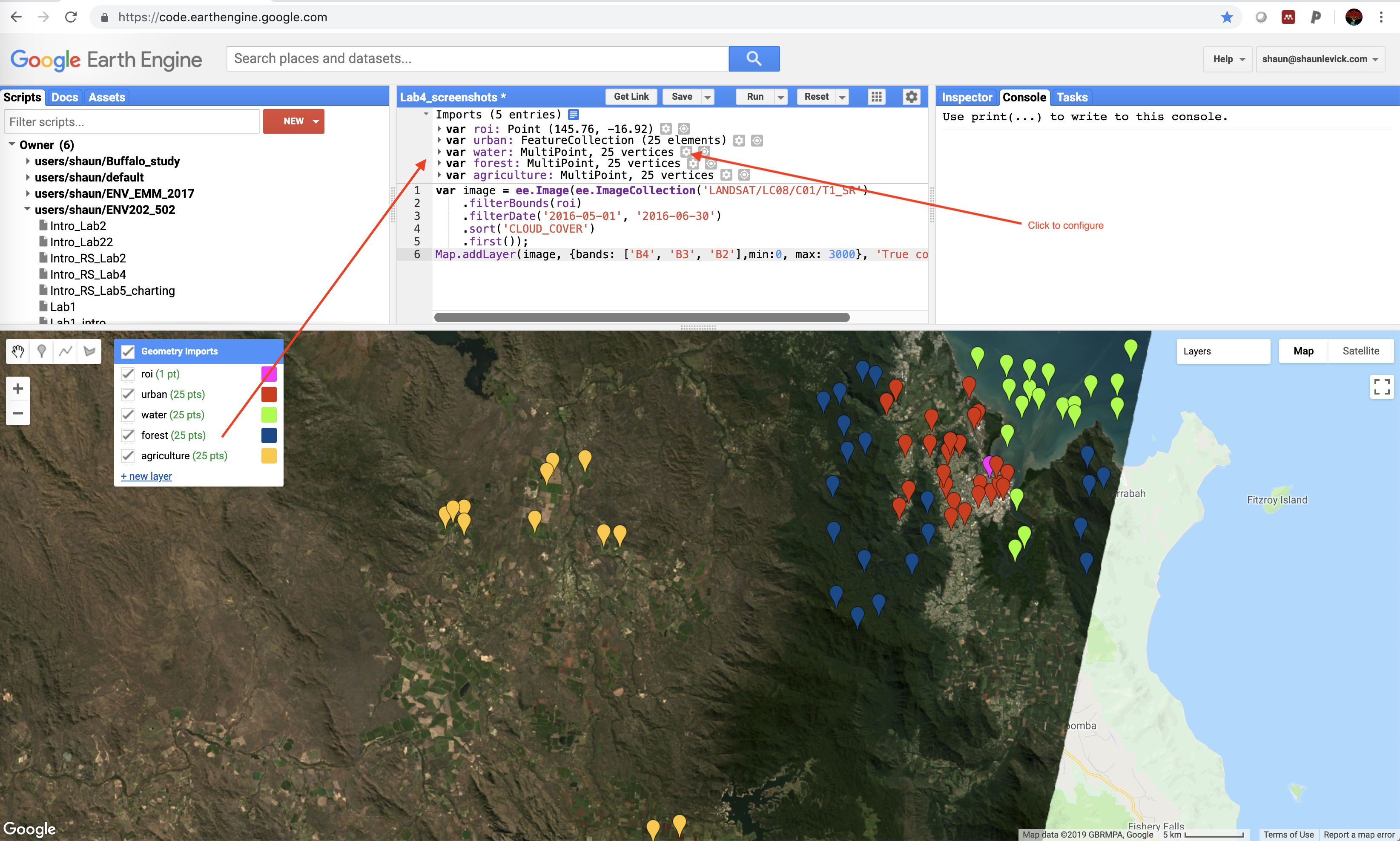Toggle fullscreen map view
This screenshot has width=1400, height=841.
(x=1382, y=387)
